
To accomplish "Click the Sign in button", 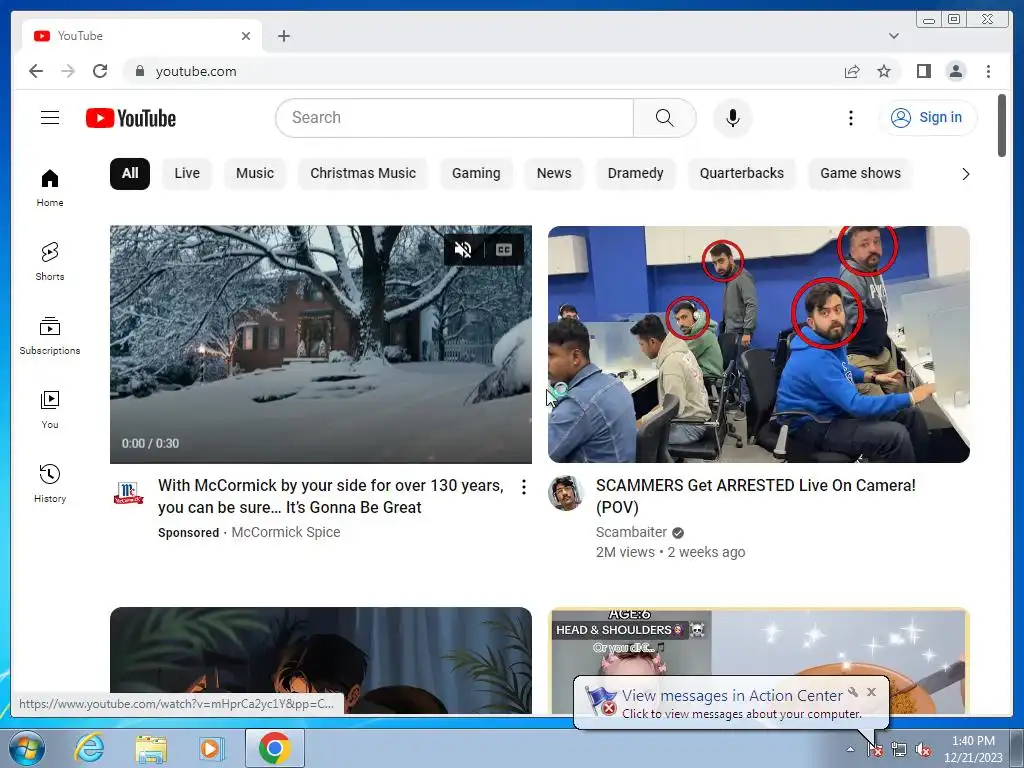I will click(x=927, y=118).
